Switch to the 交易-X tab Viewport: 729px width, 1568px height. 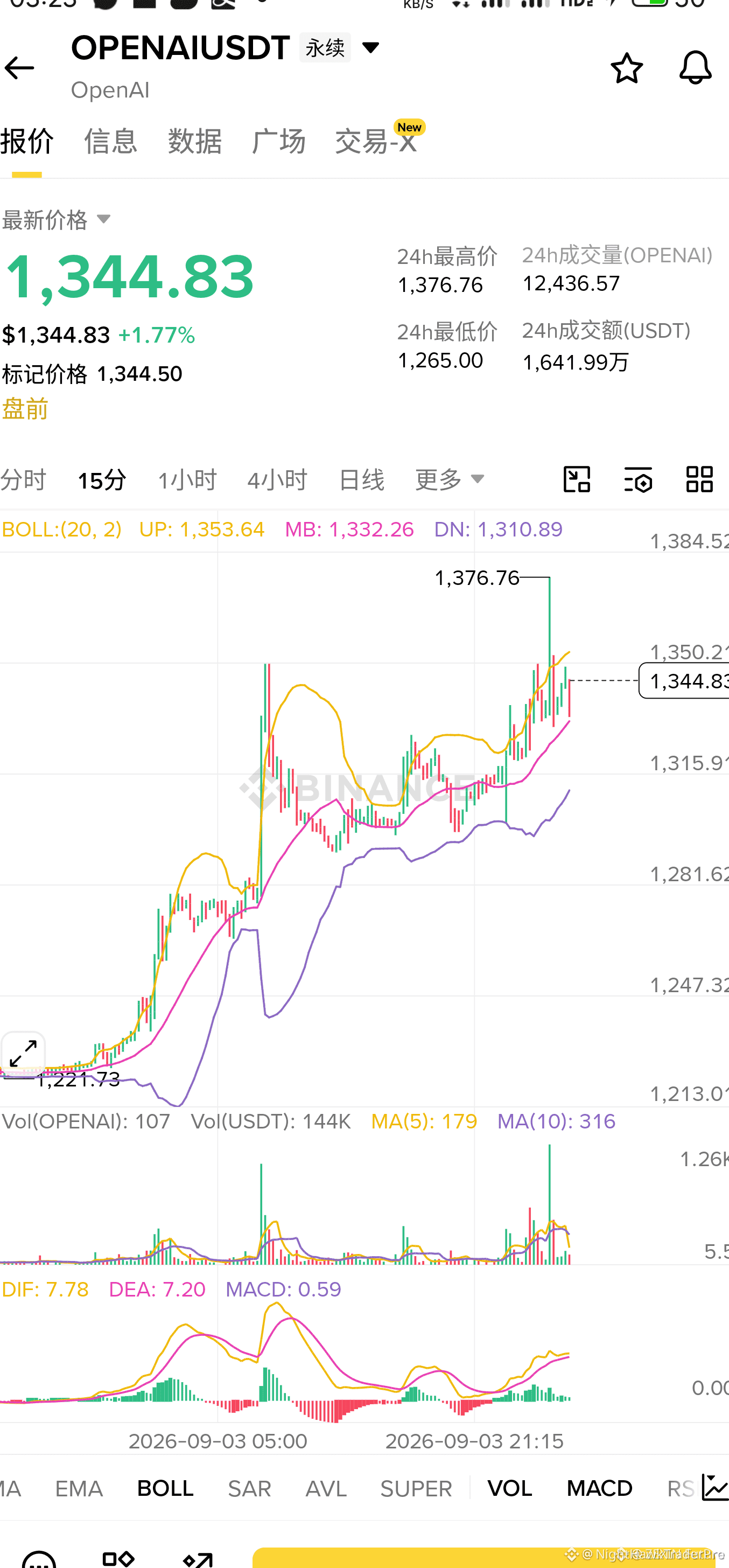click(376, 141)
